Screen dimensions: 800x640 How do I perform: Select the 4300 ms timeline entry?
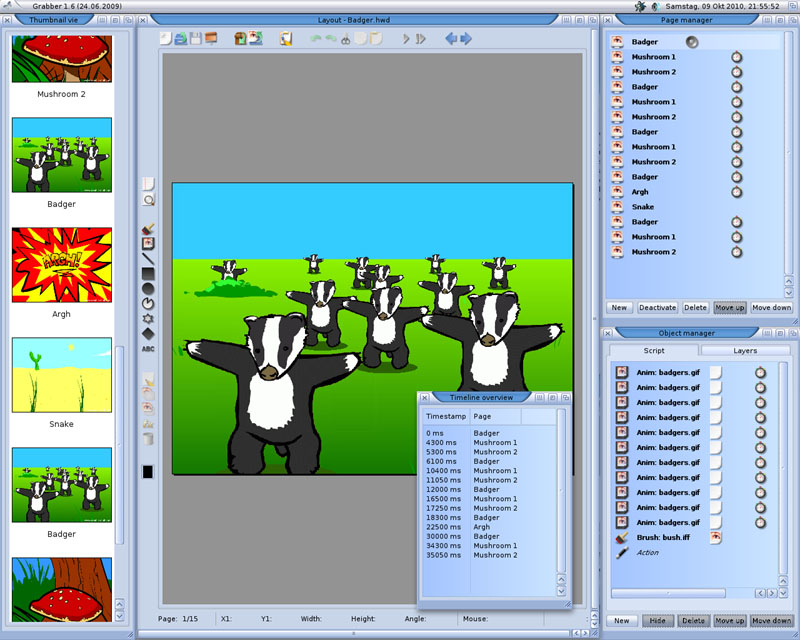point(490,442)
